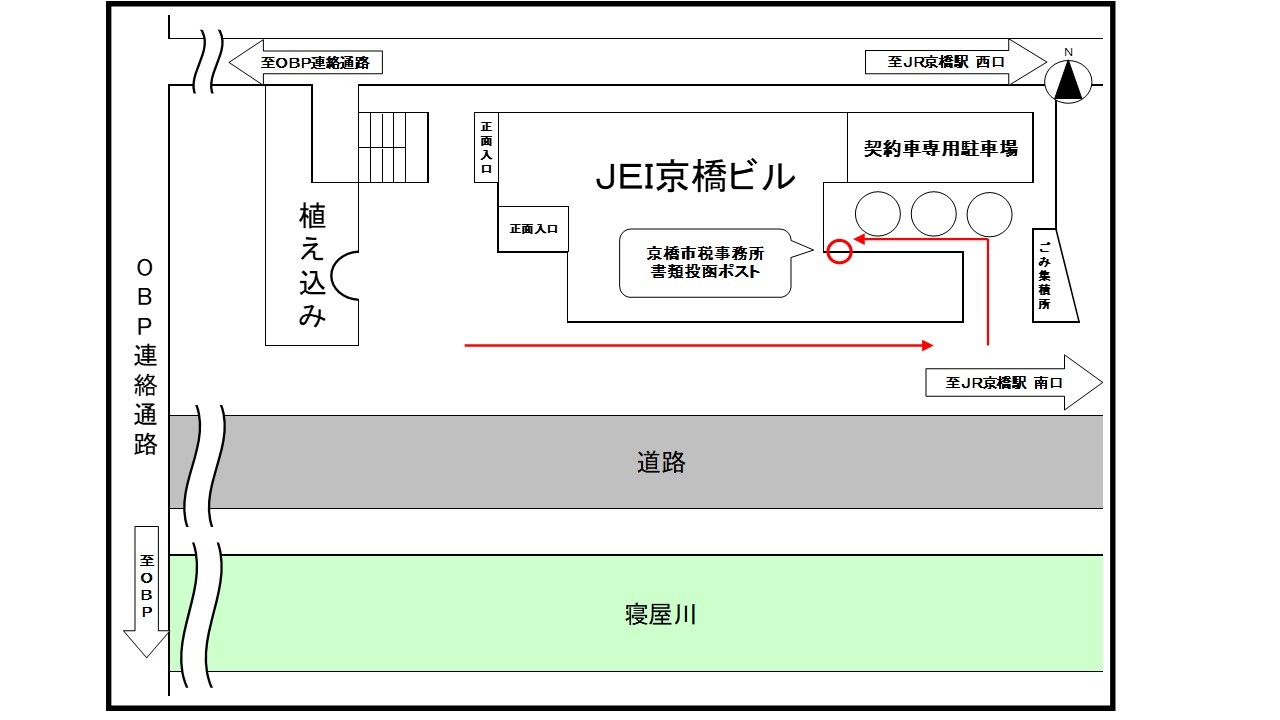Click the 契約車専用駐車場 label
The height and width of the screenshot is (720, 1280).
coord(940,148)
